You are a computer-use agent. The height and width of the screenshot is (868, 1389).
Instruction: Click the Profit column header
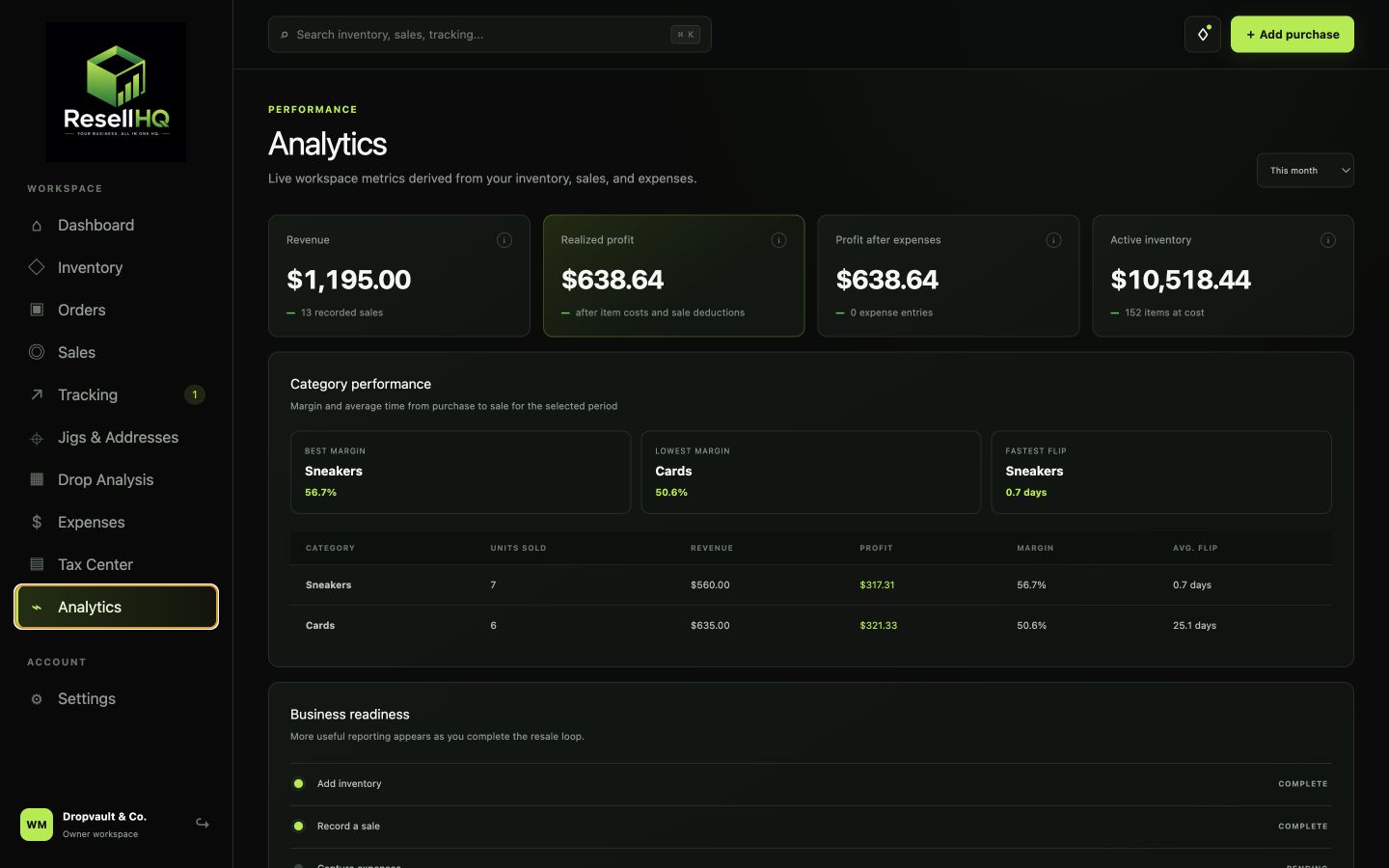(876, 548)
